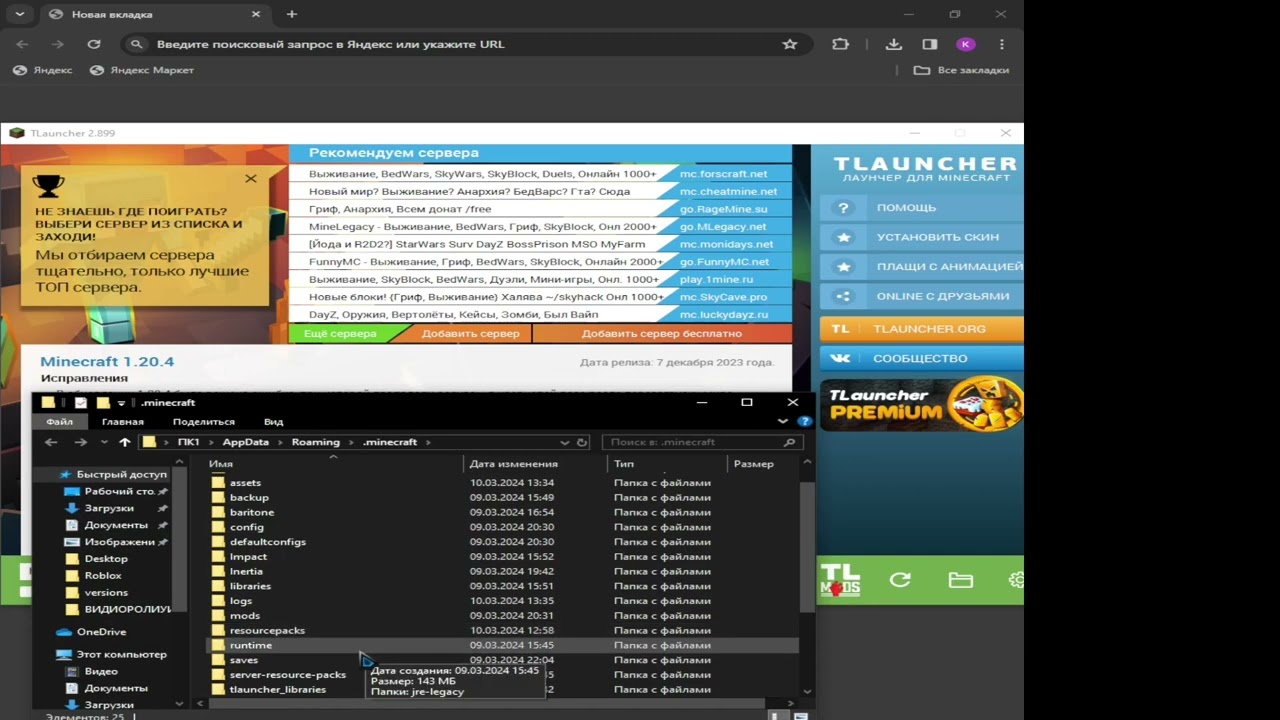Click the Explorer file list vertical scrollbar

[806, 545]
